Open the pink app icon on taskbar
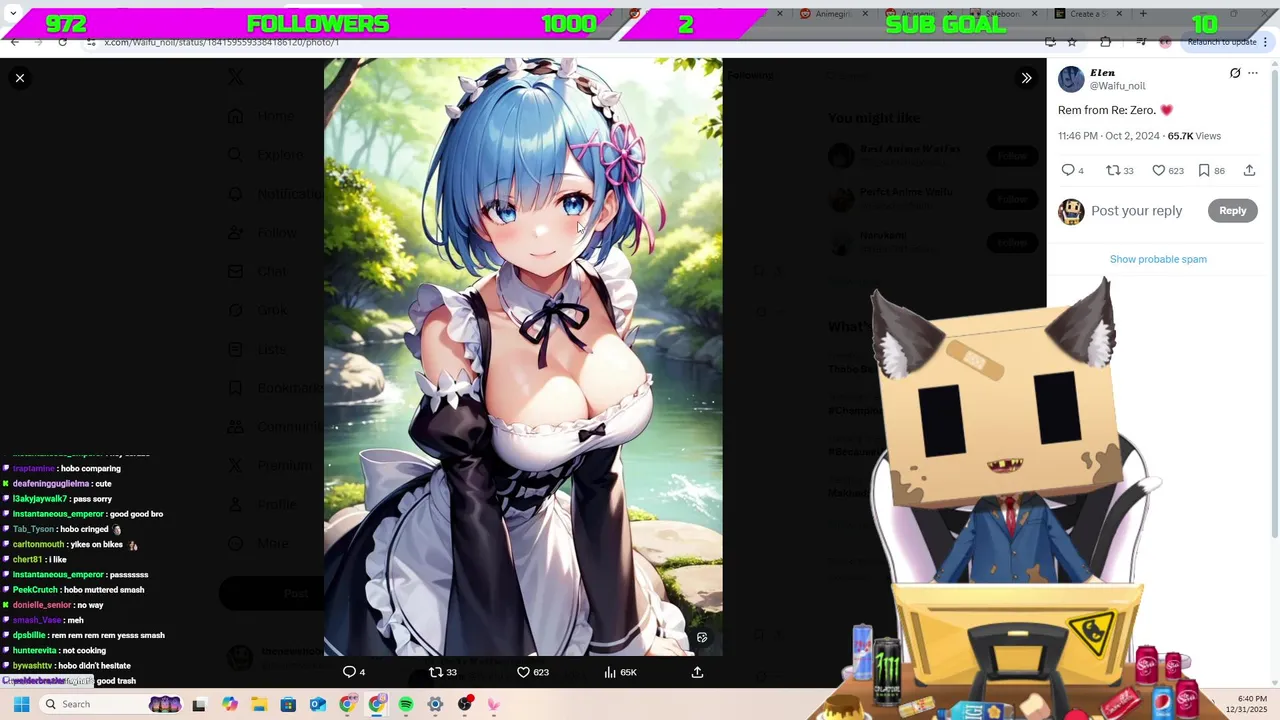The width and height of the screenshot is (1280, 720). point(494,704)
